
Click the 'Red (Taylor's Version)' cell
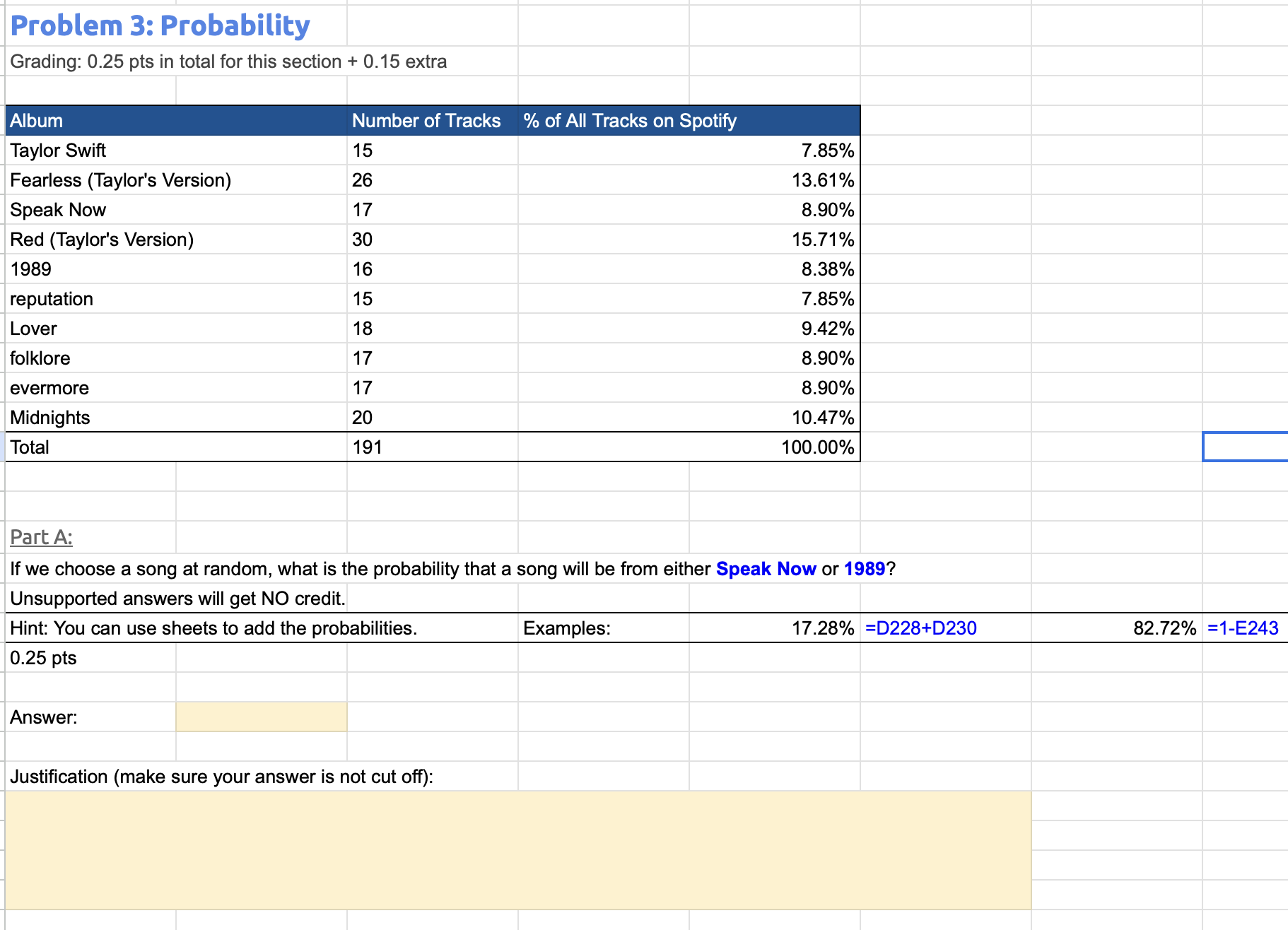pyautogui.click(x=176, y=240)
